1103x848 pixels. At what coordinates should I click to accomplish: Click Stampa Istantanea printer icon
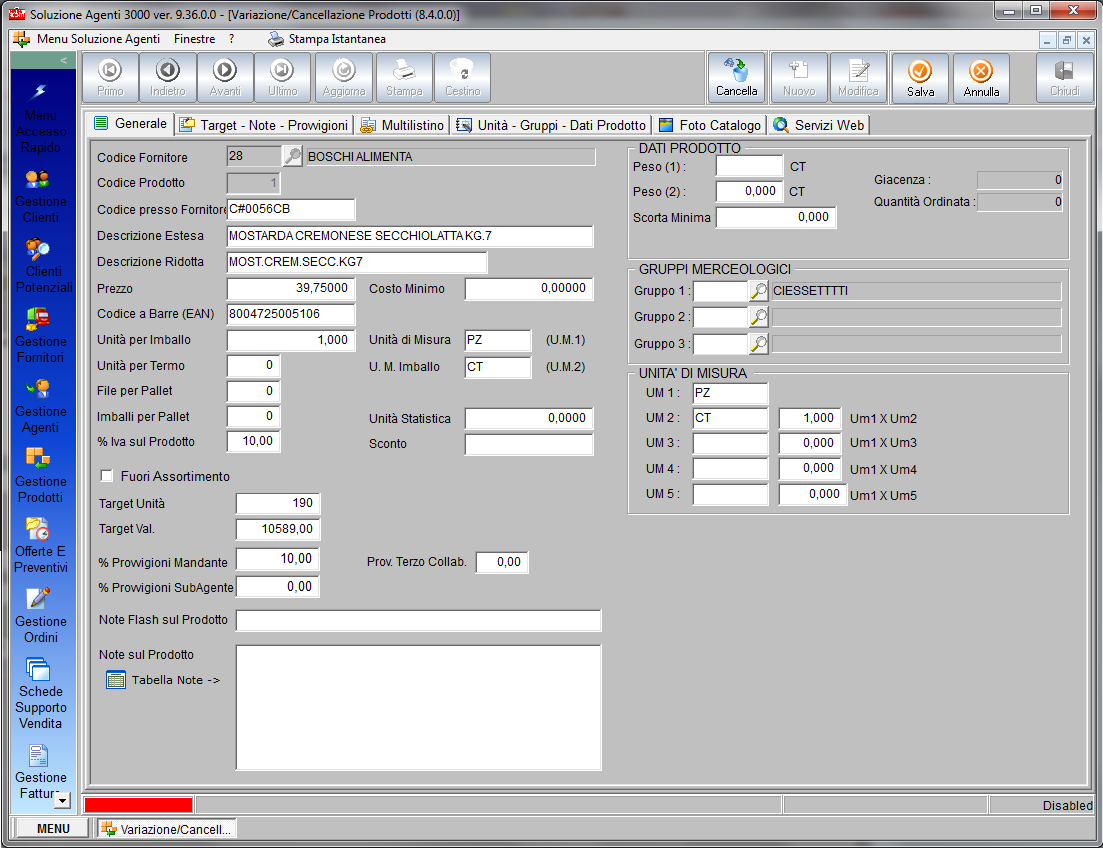click(x=276, y=39)
